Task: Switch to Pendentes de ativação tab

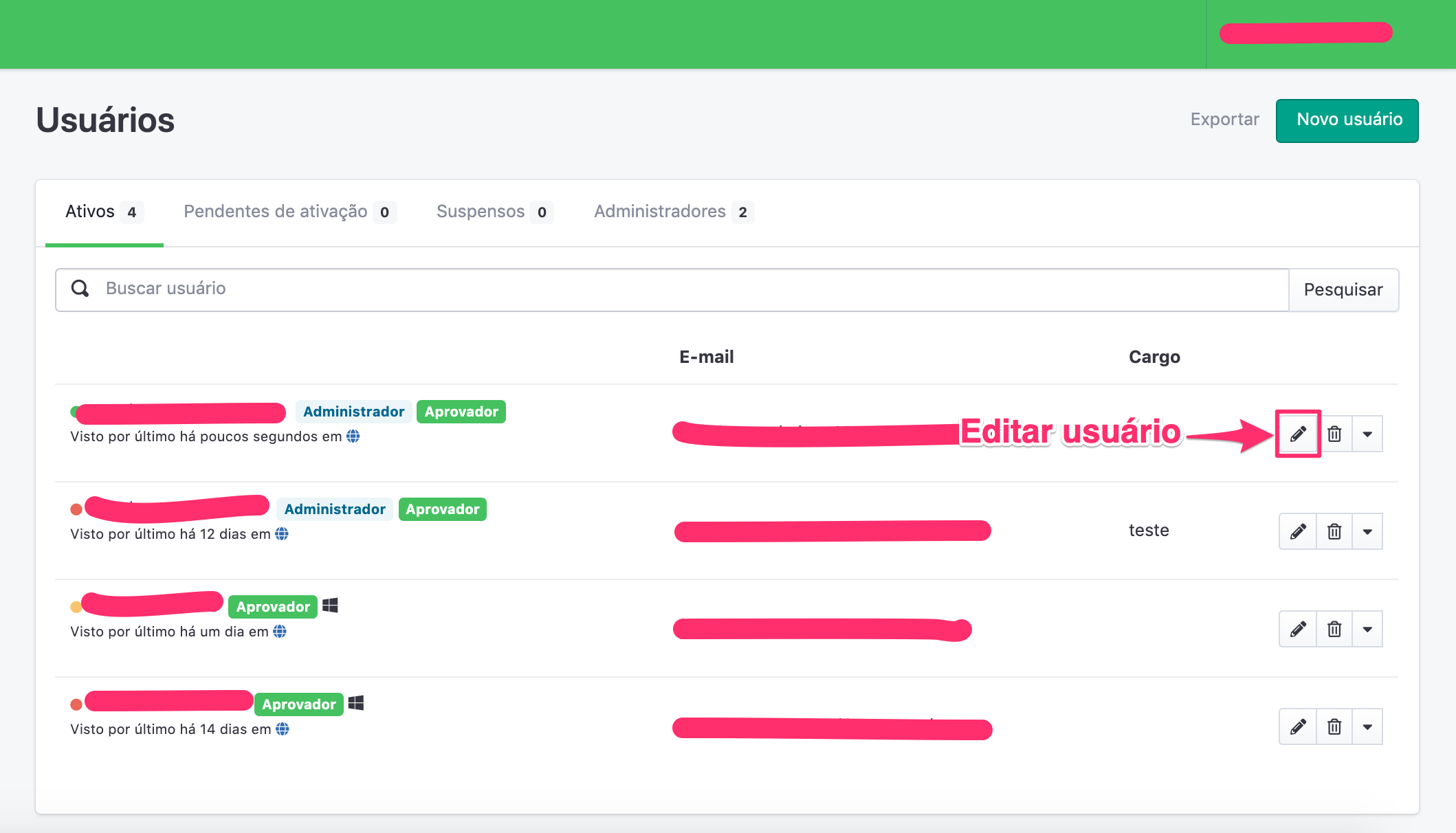Action: (289, 212)
